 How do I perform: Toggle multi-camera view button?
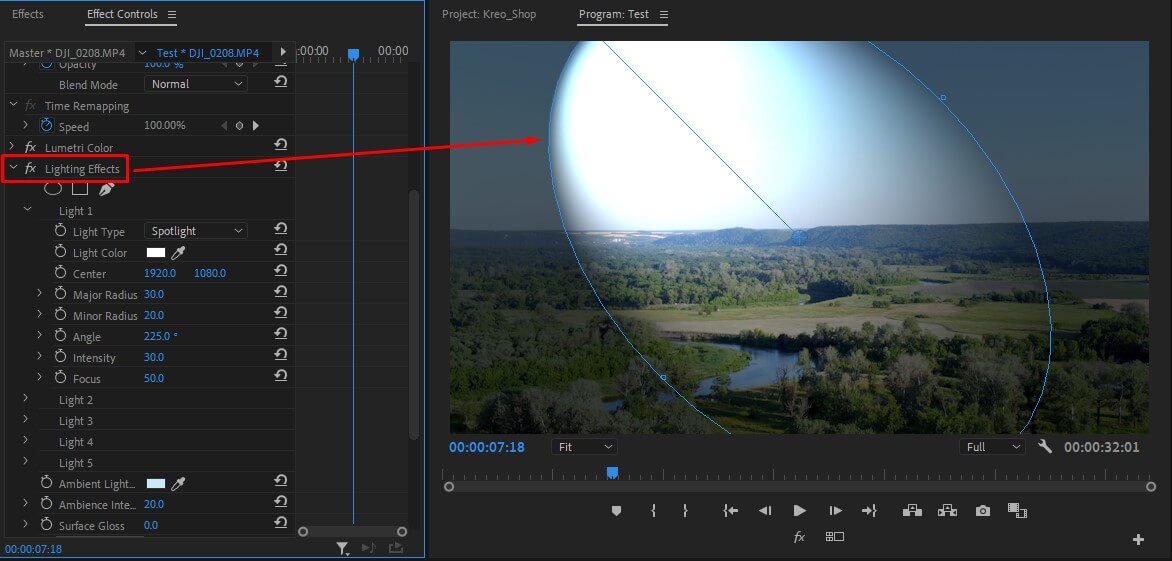(835, 536)
